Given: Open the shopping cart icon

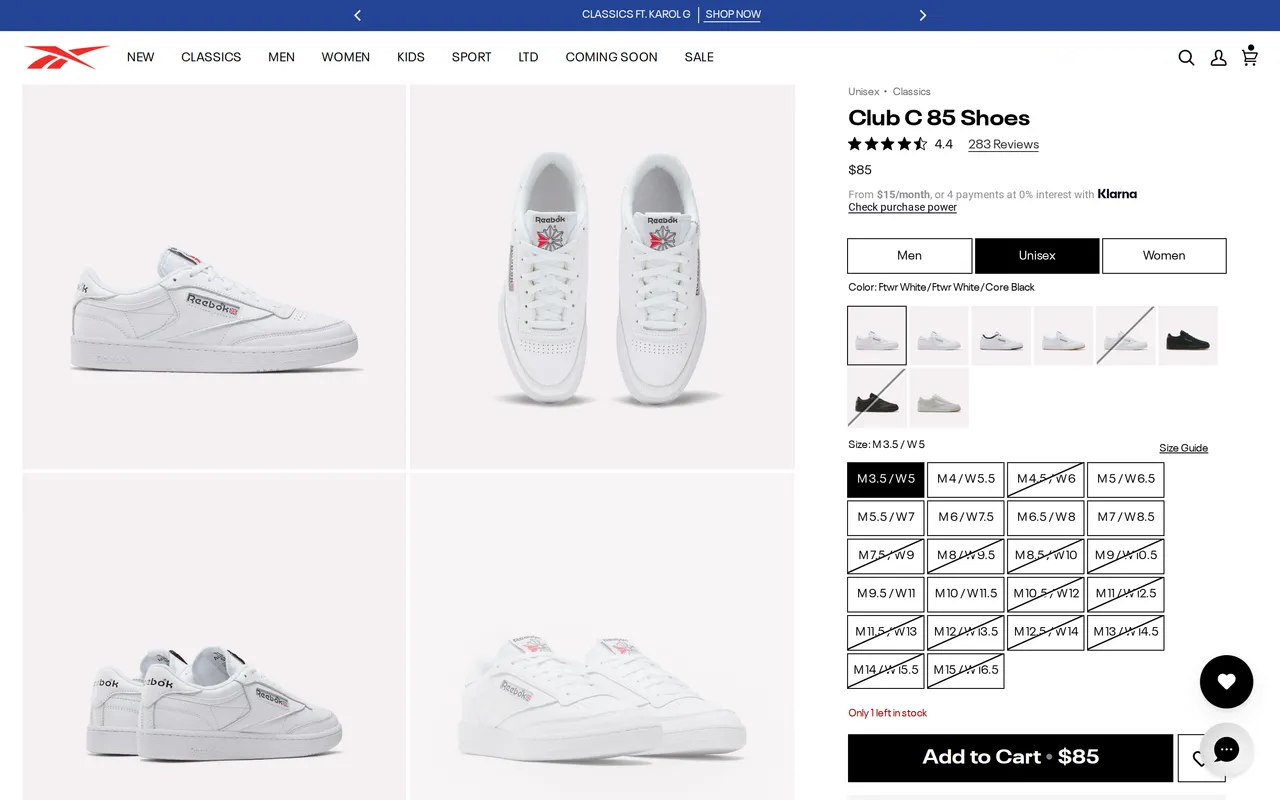Looking at the screenshot, I should [x=1249, y=56].
